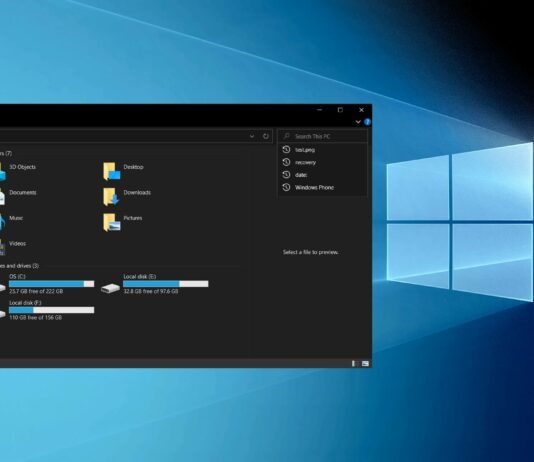Click the Downloads folder name
Image resolution: width=534 pixels, height=462 pixels.
tap(137, 192)
